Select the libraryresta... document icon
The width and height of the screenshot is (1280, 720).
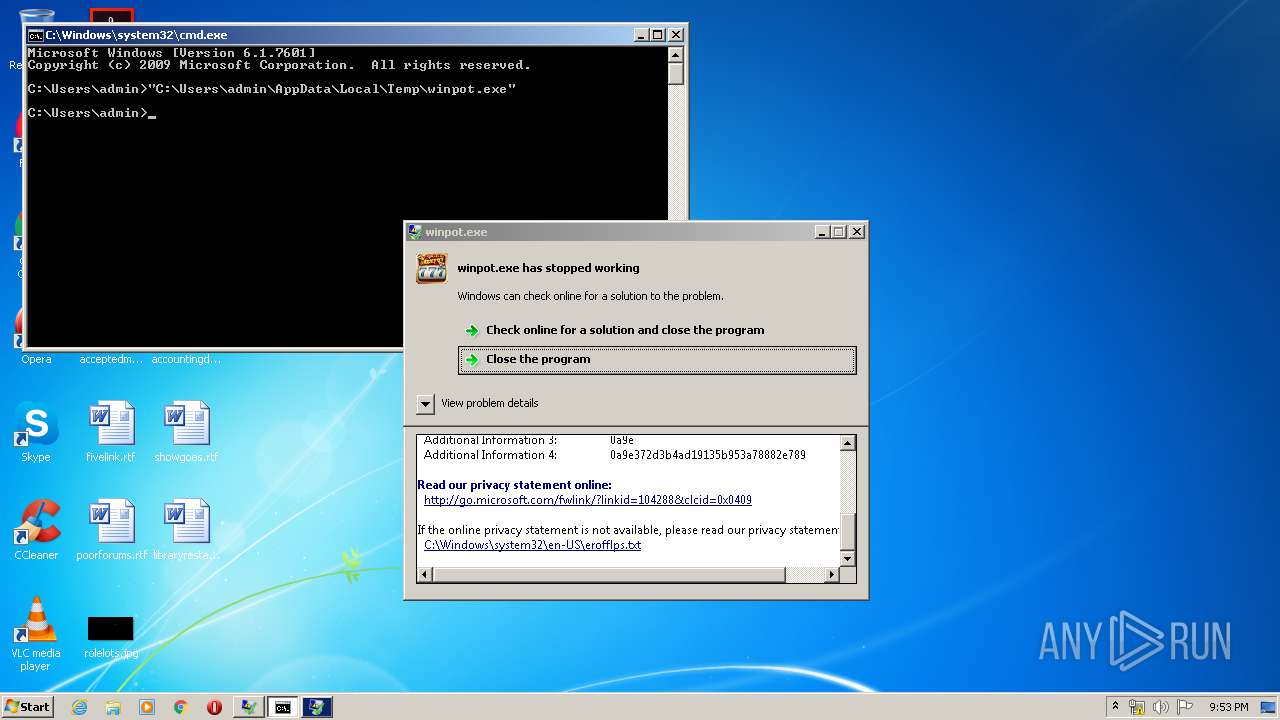[186, 530]
